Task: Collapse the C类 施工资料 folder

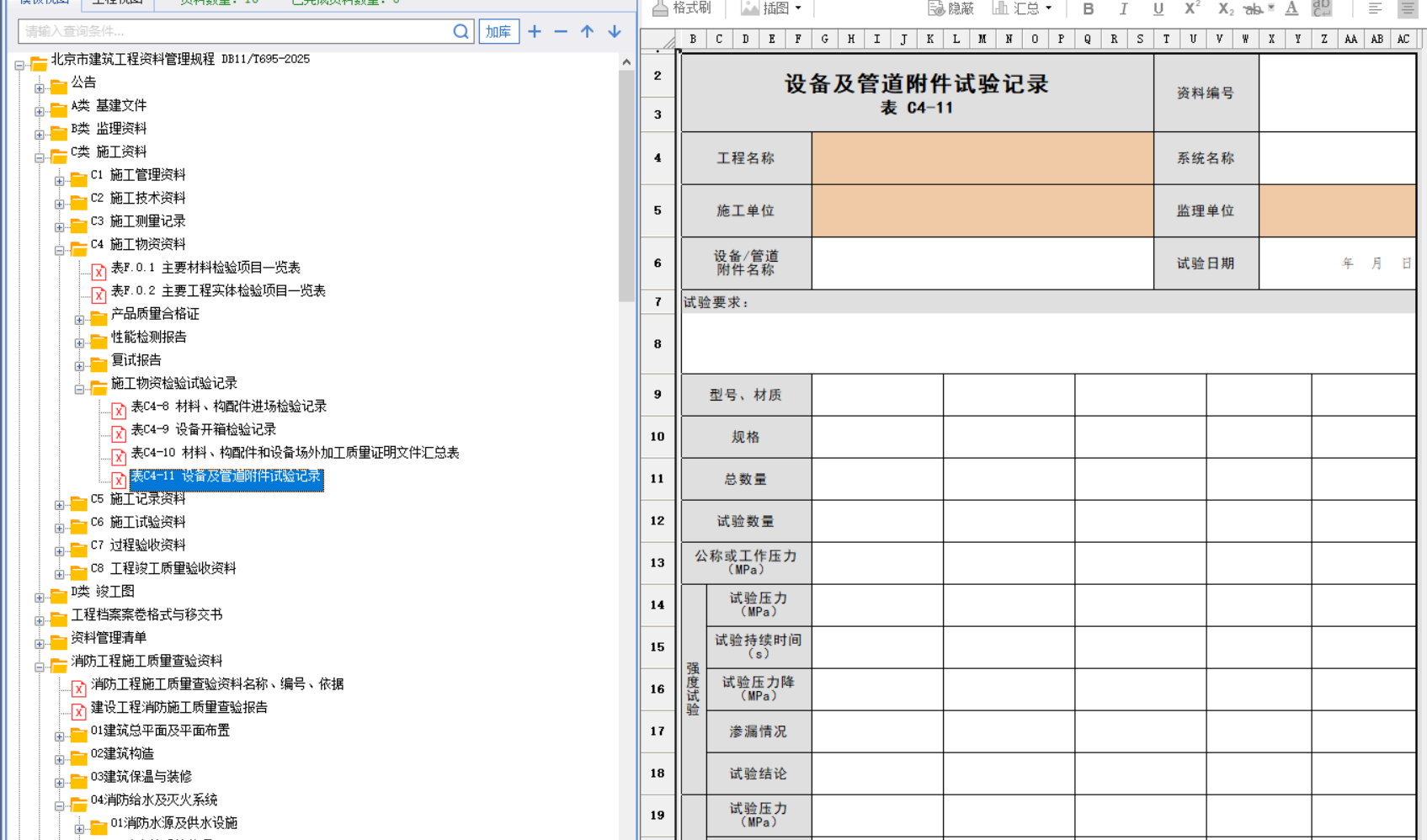Action: [x=40, y=157]
